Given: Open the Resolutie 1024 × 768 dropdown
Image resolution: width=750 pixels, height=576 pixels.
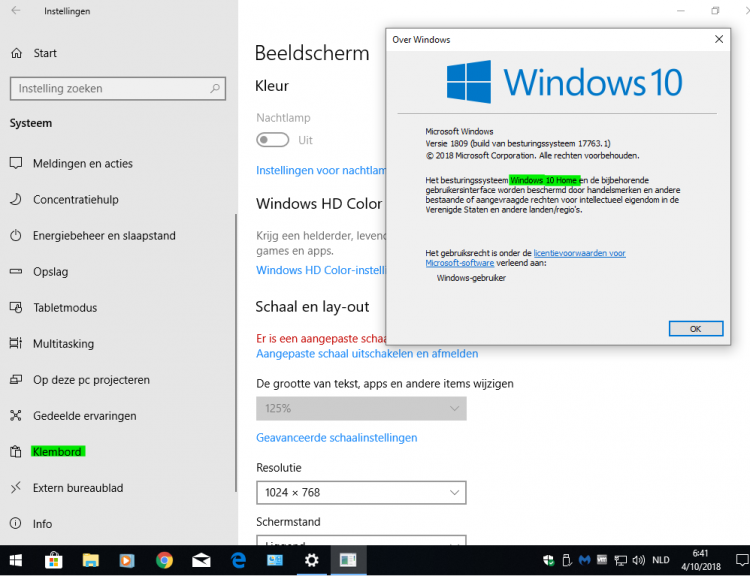Looking at the screenshot, I should coord(361,492).
